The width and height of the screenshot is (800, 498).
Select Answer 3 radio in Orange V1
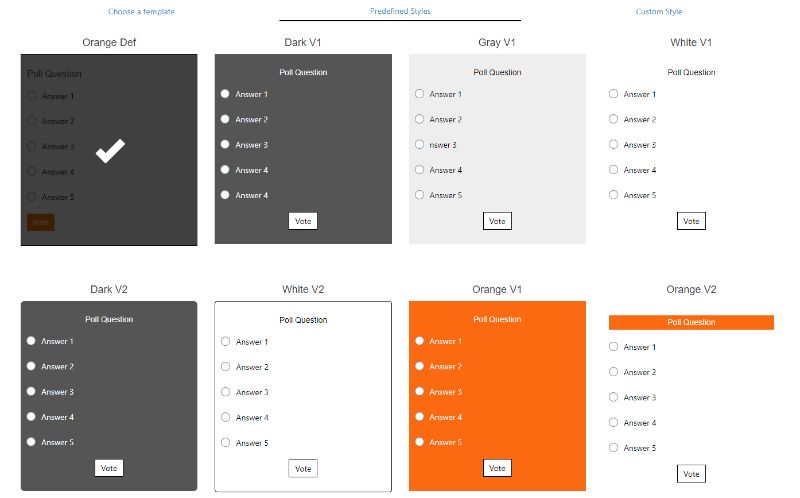coord(419,391)
